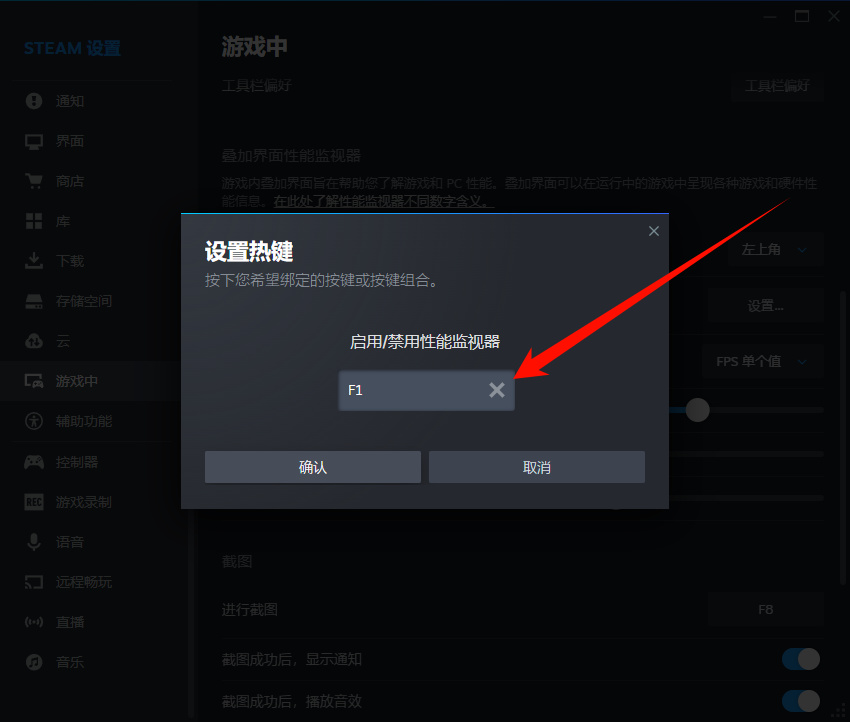
Task: Click the 库 grid icon in the sidebar
Action: pyautogui.click(x=34, y=221)
